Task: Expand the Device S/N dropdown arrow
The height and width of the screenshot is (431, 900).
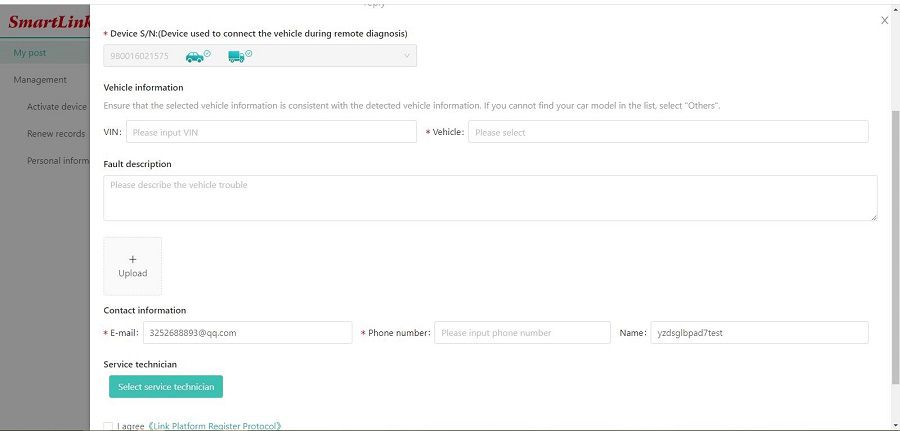Action: (x=406, y=56)
